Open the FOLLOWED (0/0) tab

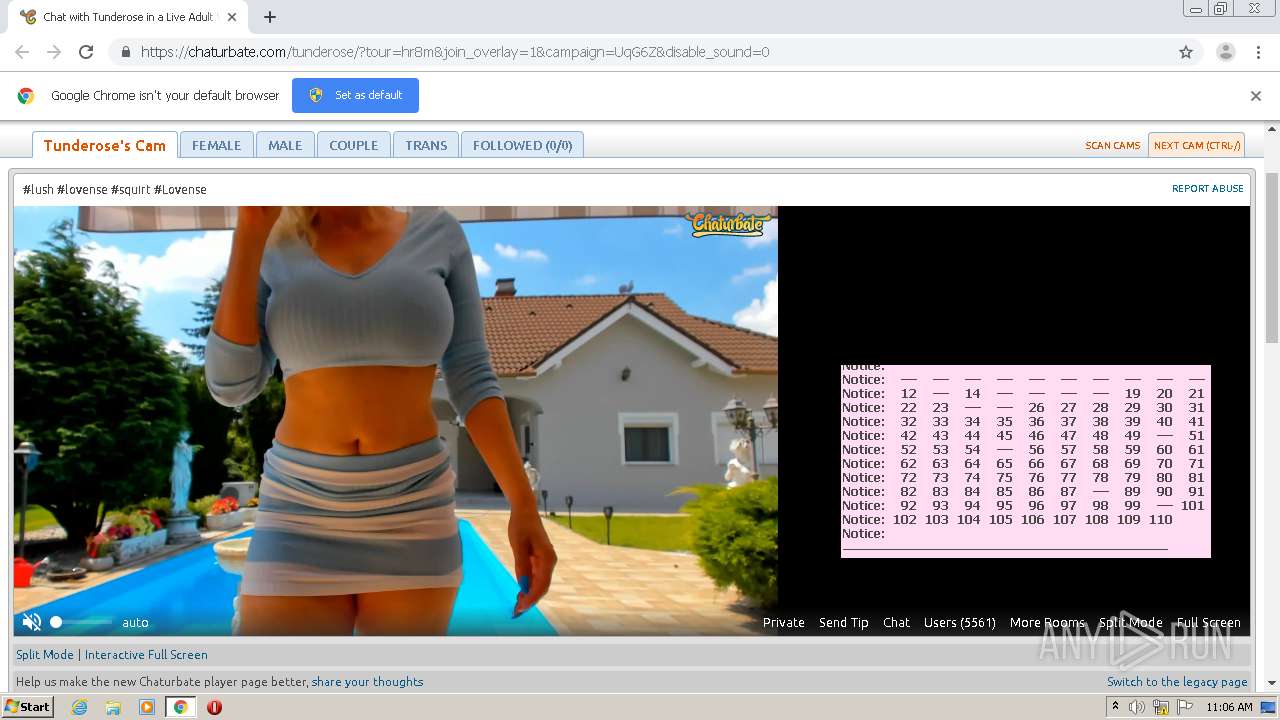(x=522, y=145)
